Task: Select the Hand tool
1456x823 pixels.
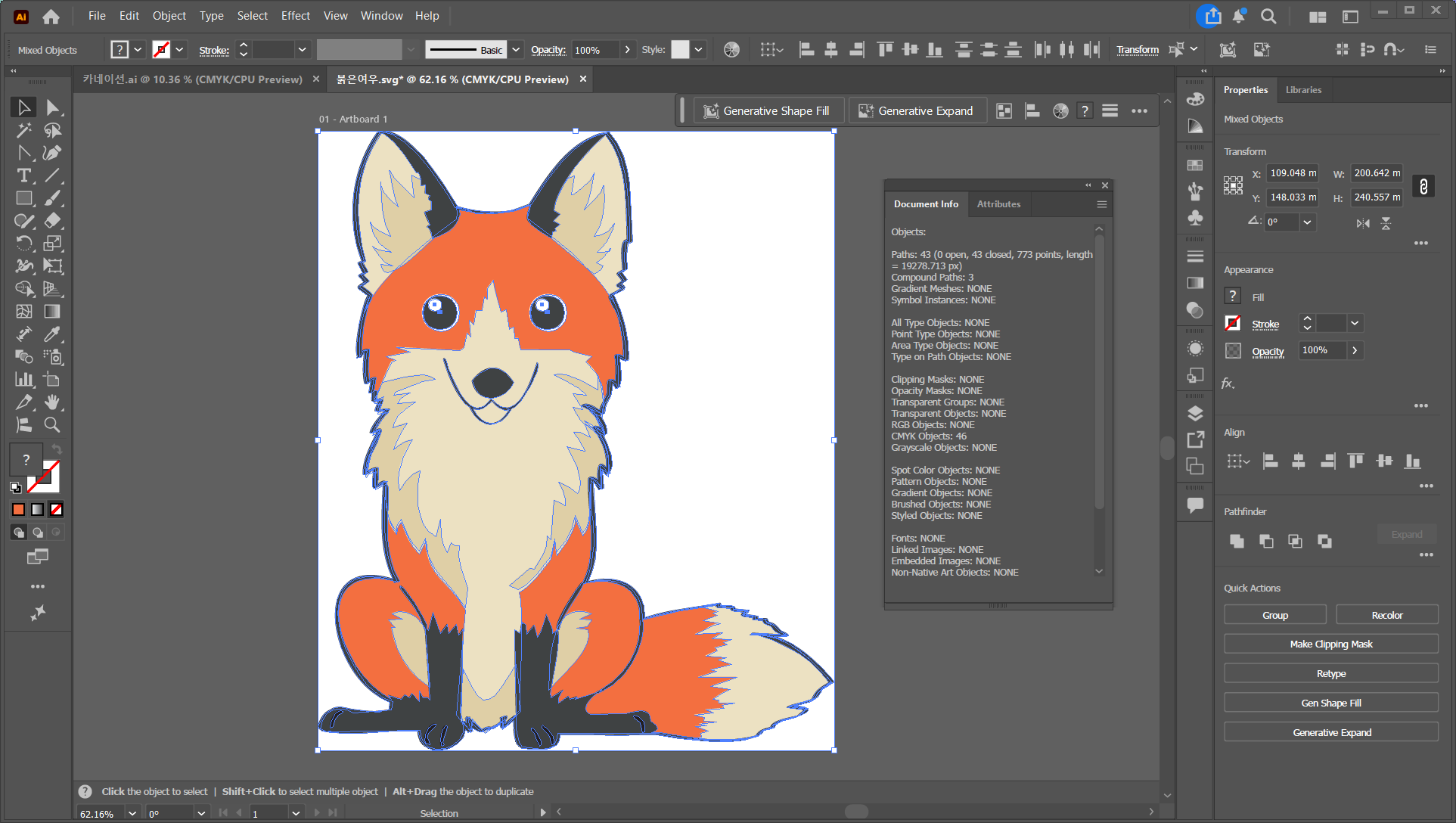Action: (x=52, y=402)
